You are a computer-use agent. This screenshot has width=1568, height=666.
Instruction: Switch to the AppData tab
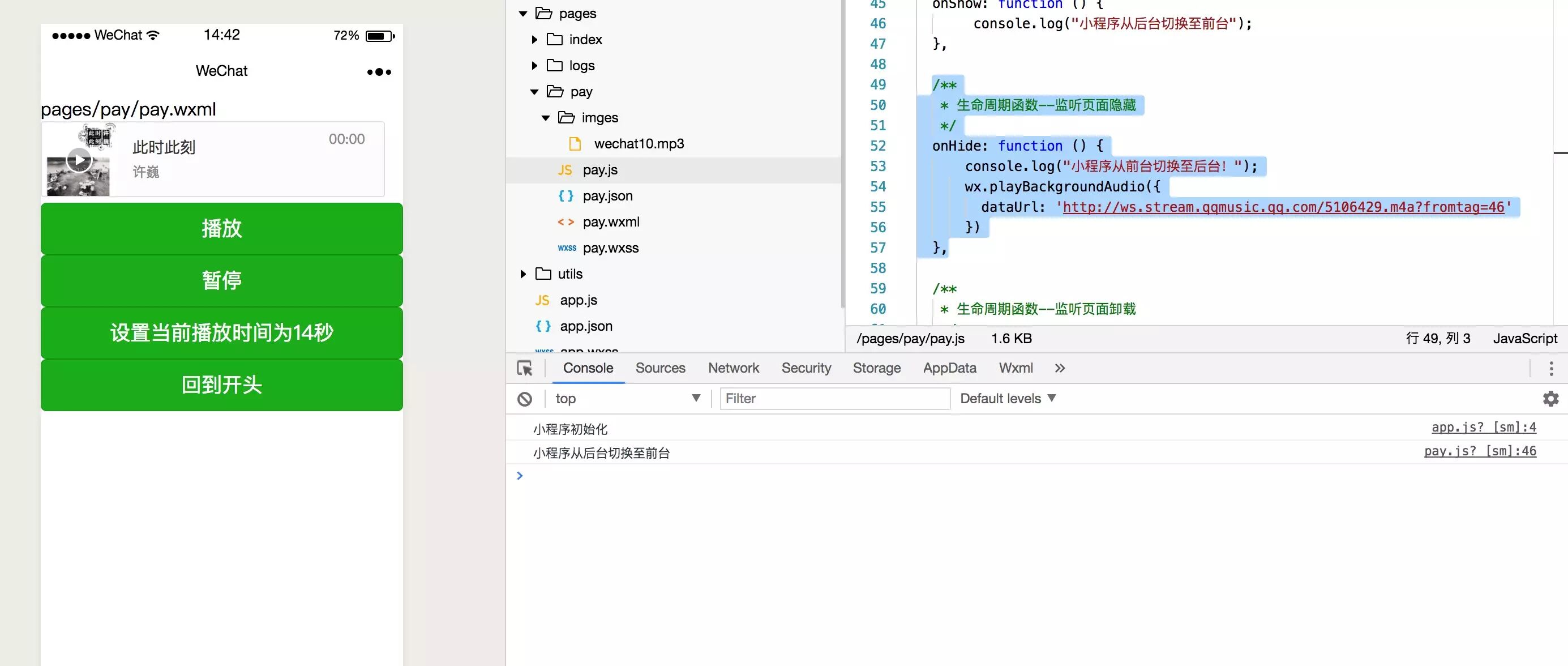[949, 368]
